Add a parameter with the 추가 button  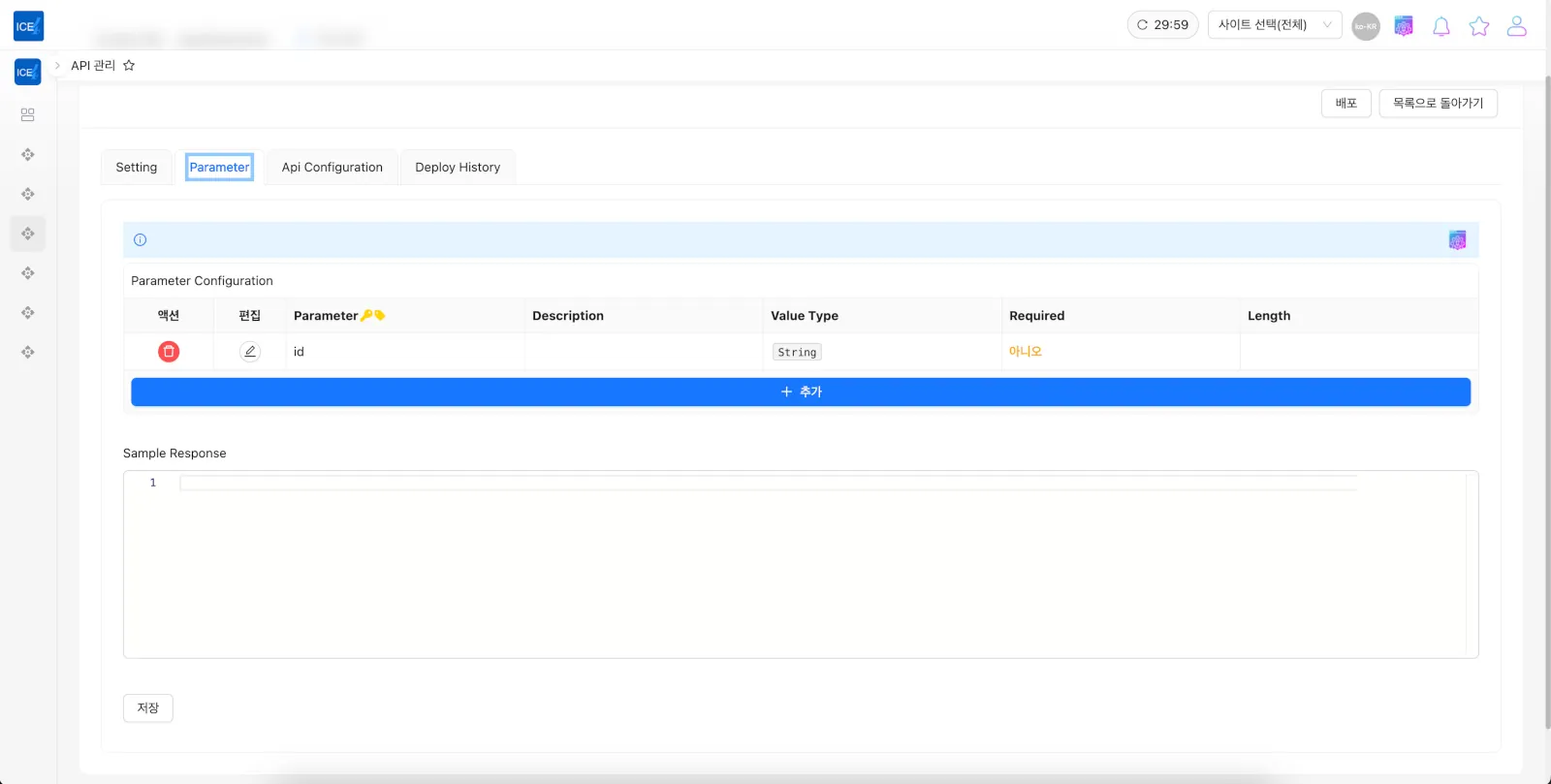pos(801,392)
